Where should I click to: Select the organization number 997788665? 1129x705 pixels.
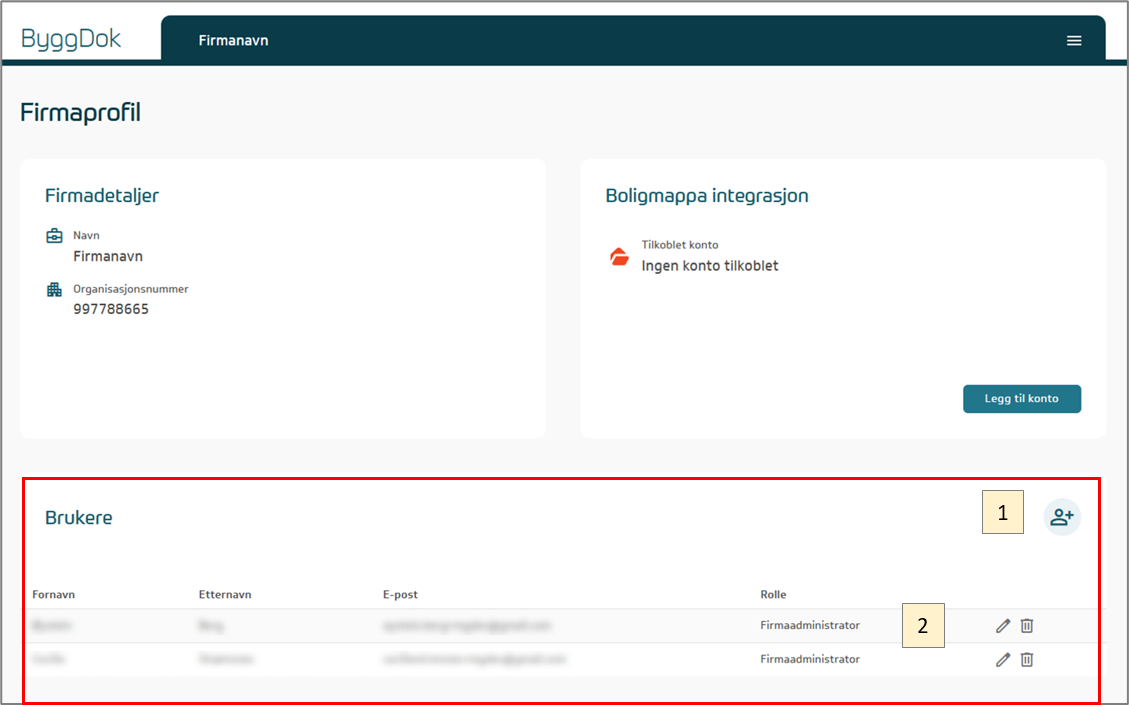click(111, 309)
